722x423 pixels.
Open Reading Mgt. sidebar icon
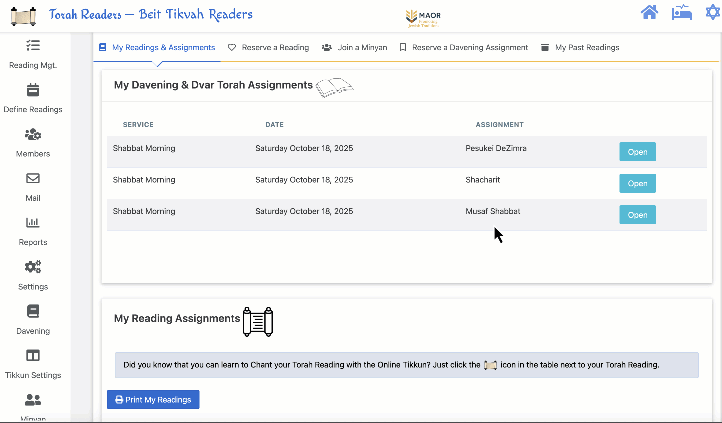tap(33, 46)
